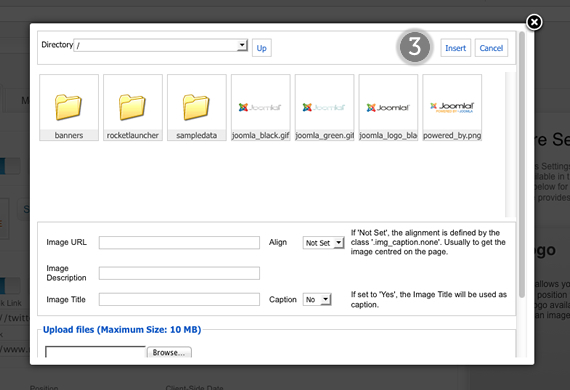This screenshot has width=570, height=390.
Task: Choose the joomla_logo_black image
Action: [388, 108]
